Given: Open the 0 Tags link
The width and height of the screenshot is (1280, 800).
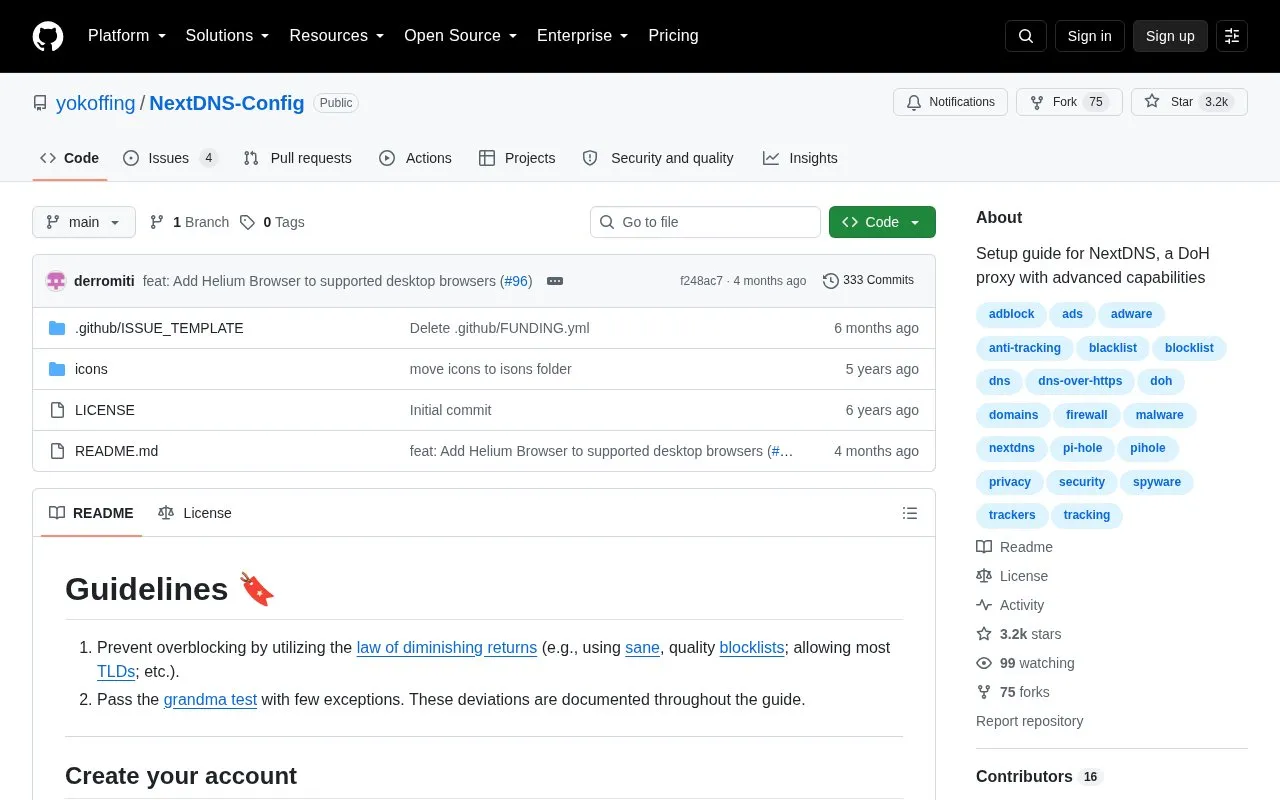Looking at the screenshot, I should (272, 222).
